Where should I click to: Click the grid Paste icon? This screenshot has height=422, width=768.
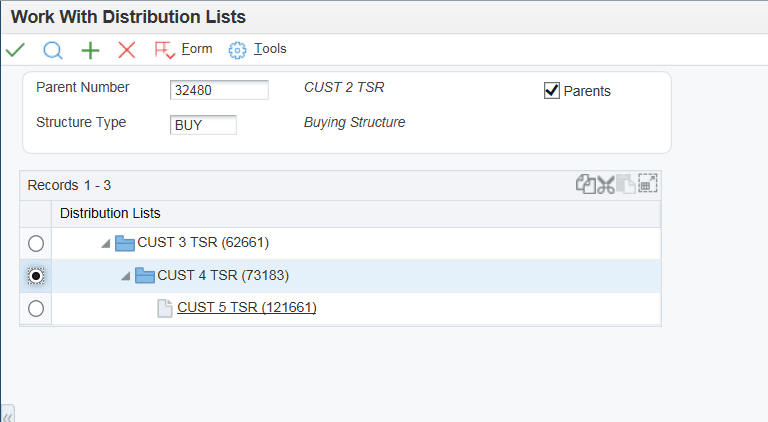tap(626, 184)
